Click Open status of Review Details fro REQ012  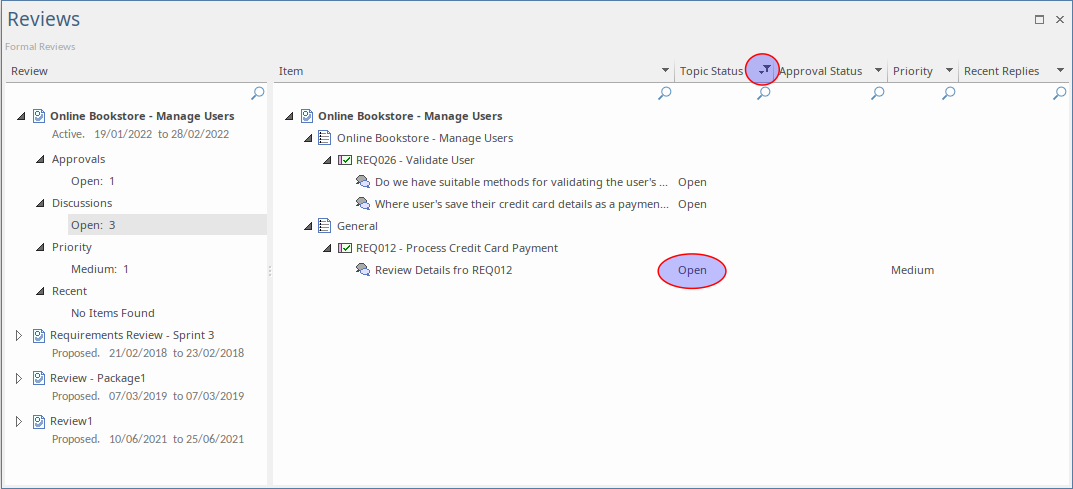(x=692, y=270)
